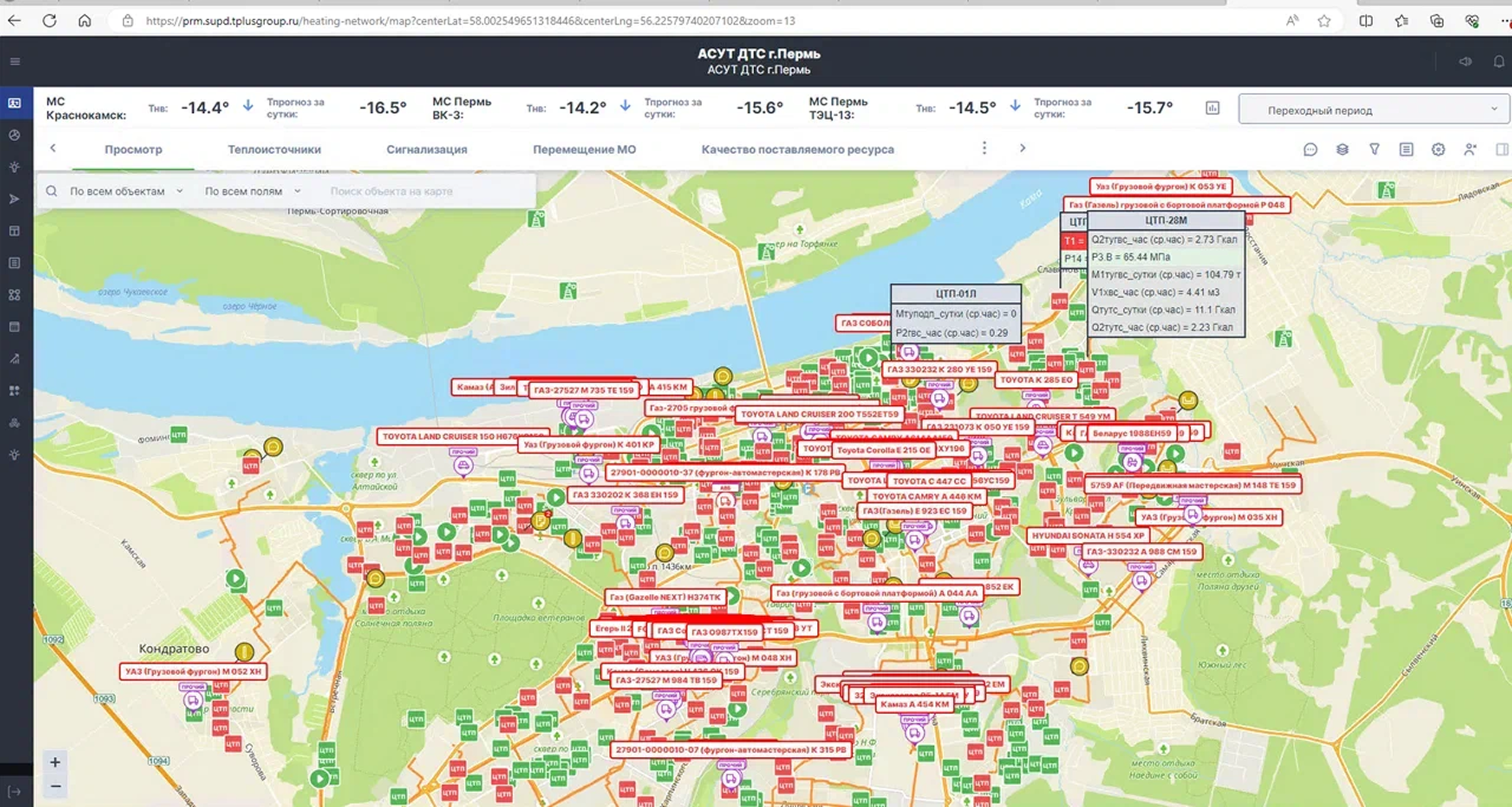Open the По всем объектам dropdown
1512x807 pixels.
[126, 191]
